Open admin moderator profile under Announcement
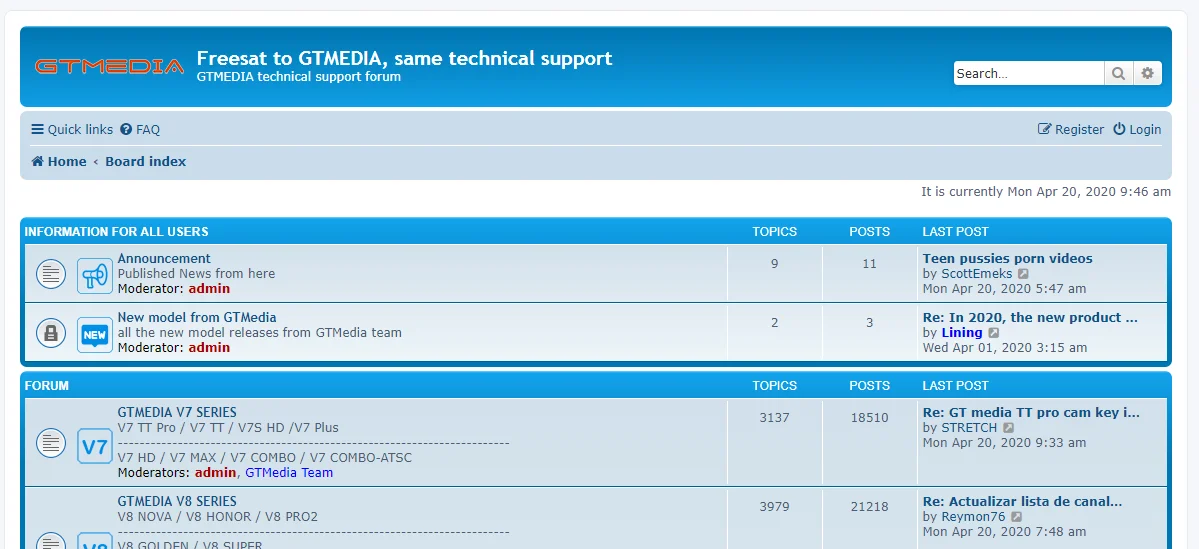Viewport: 1199px width, 549px height. (x=209, y=289)
